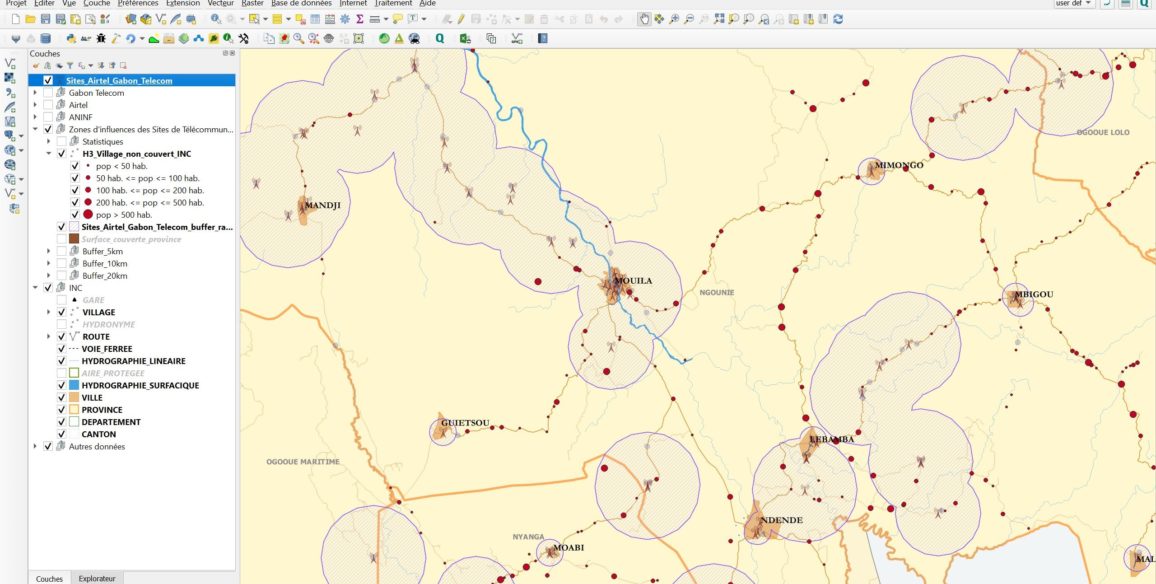Open the processing toolbox gear icon

(344, 19)
